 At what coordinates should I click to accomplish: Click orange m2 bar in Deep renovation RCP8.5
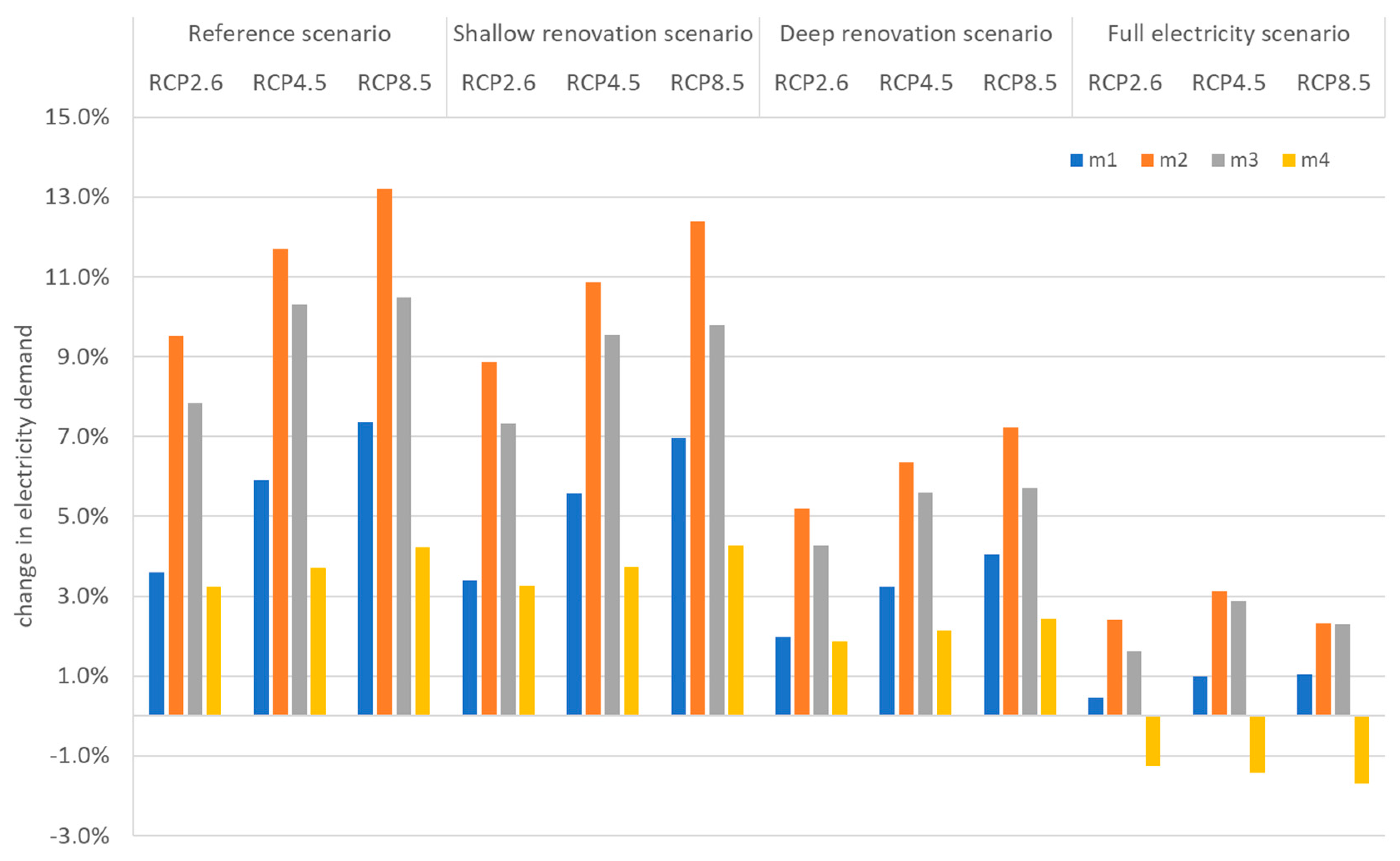pyautogui.click(x=1010, y=571)
